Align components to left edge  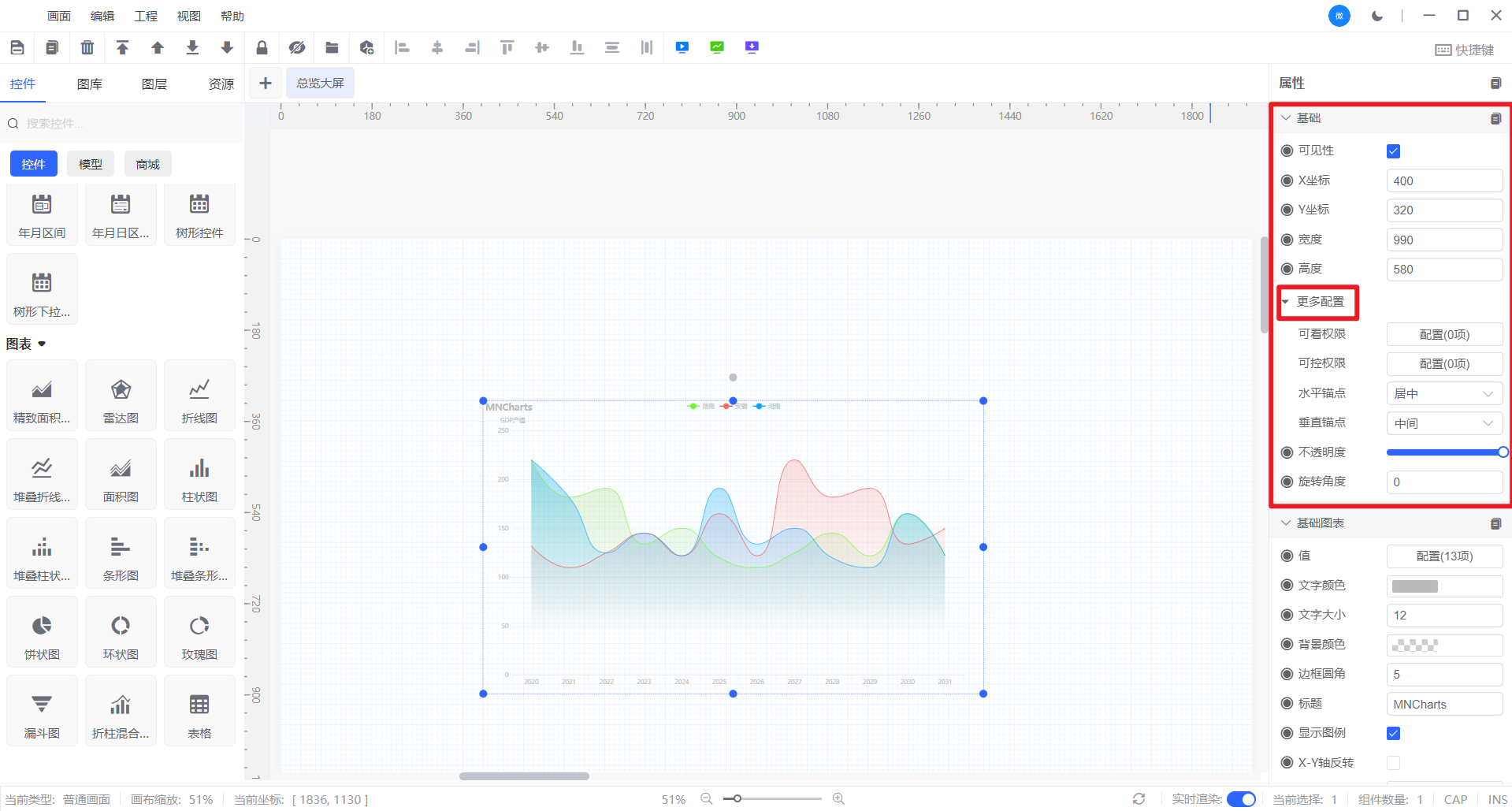click(402, 48)
